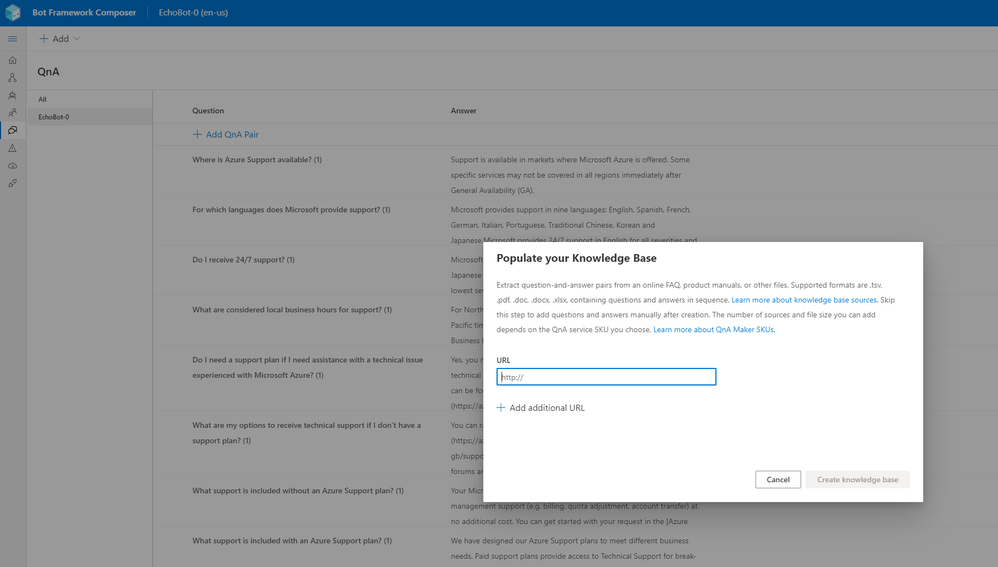Select question about options to receive technical support
Image resolution: width=998 pixels, height=567 pixels.
tap(306, 433)
